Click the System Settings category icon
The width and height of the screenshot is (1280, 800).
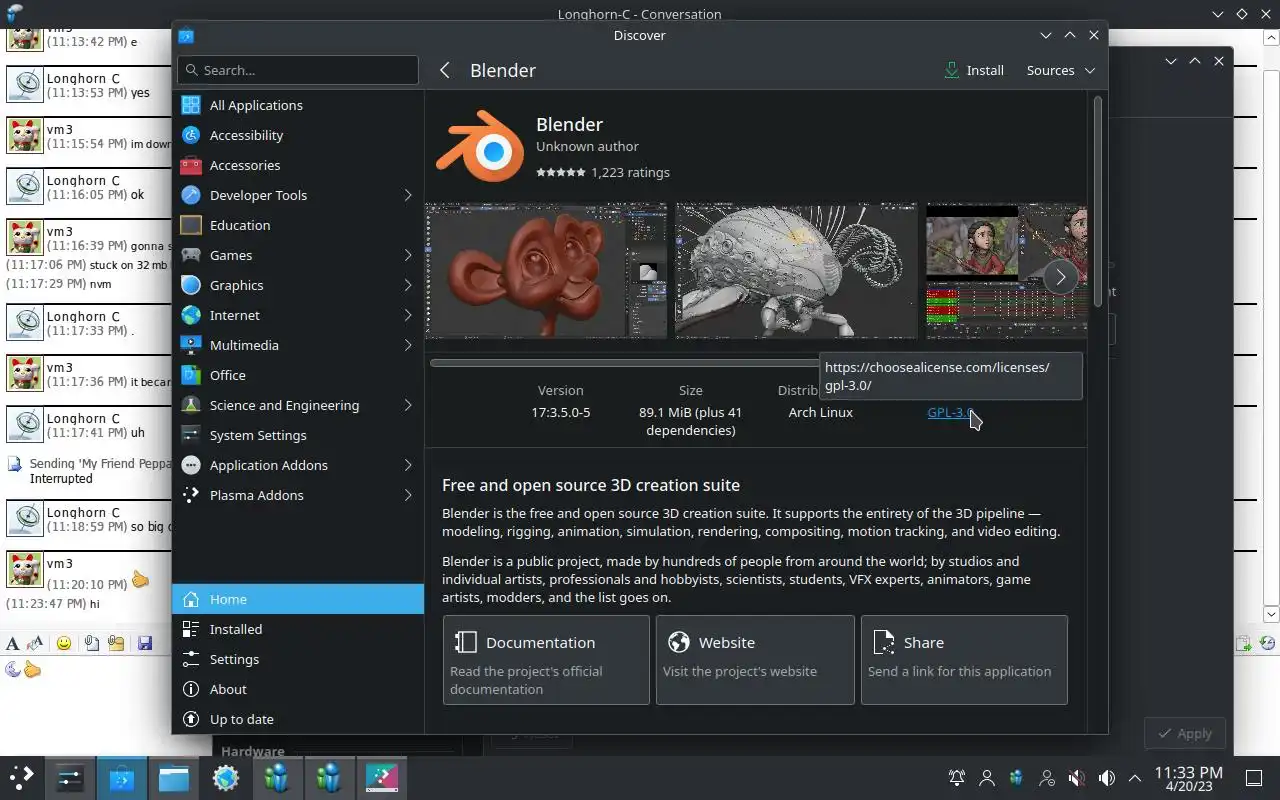coord(191,435)
